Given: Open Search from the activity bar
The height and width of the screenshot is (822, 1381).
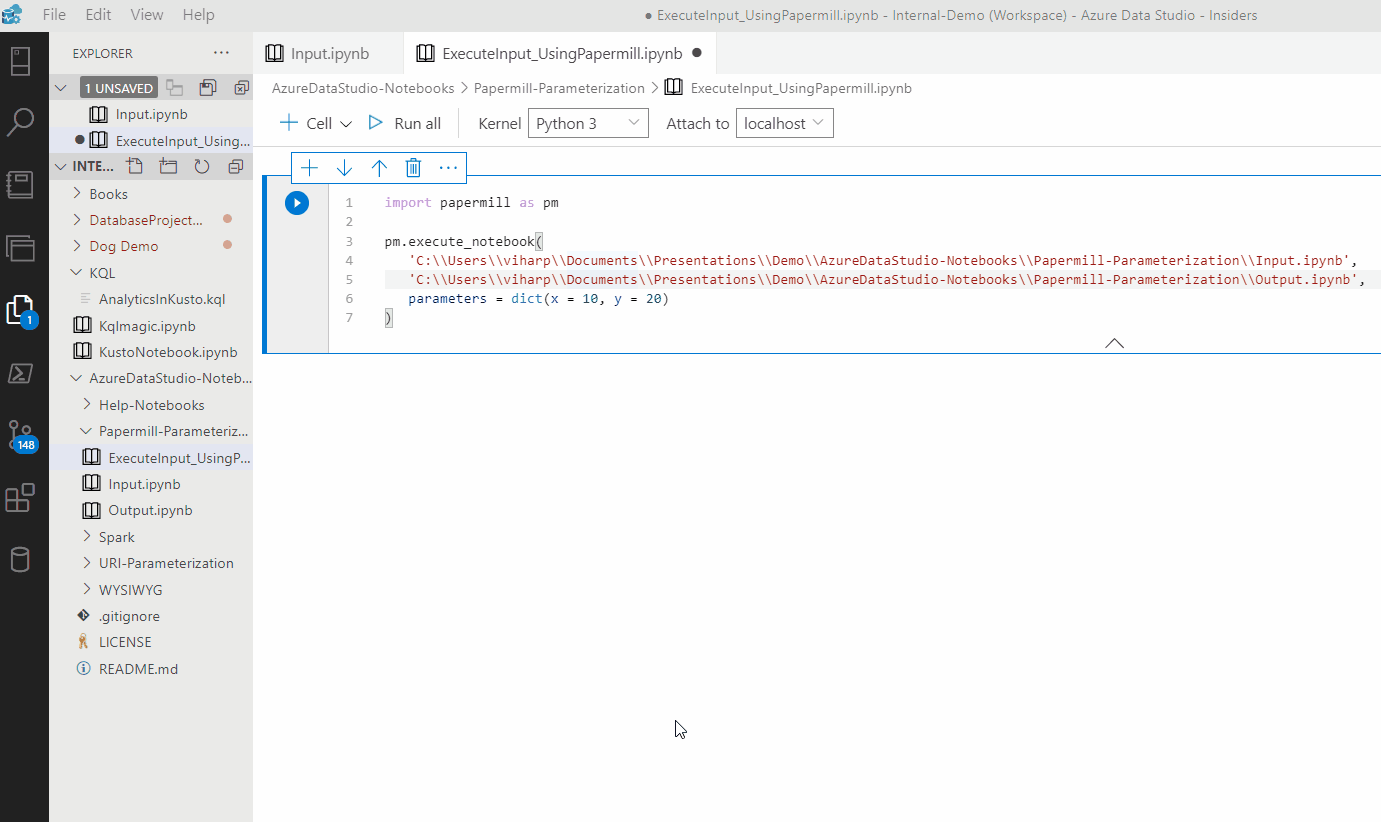Looking at the screenshot, I should tap(22, 122).
